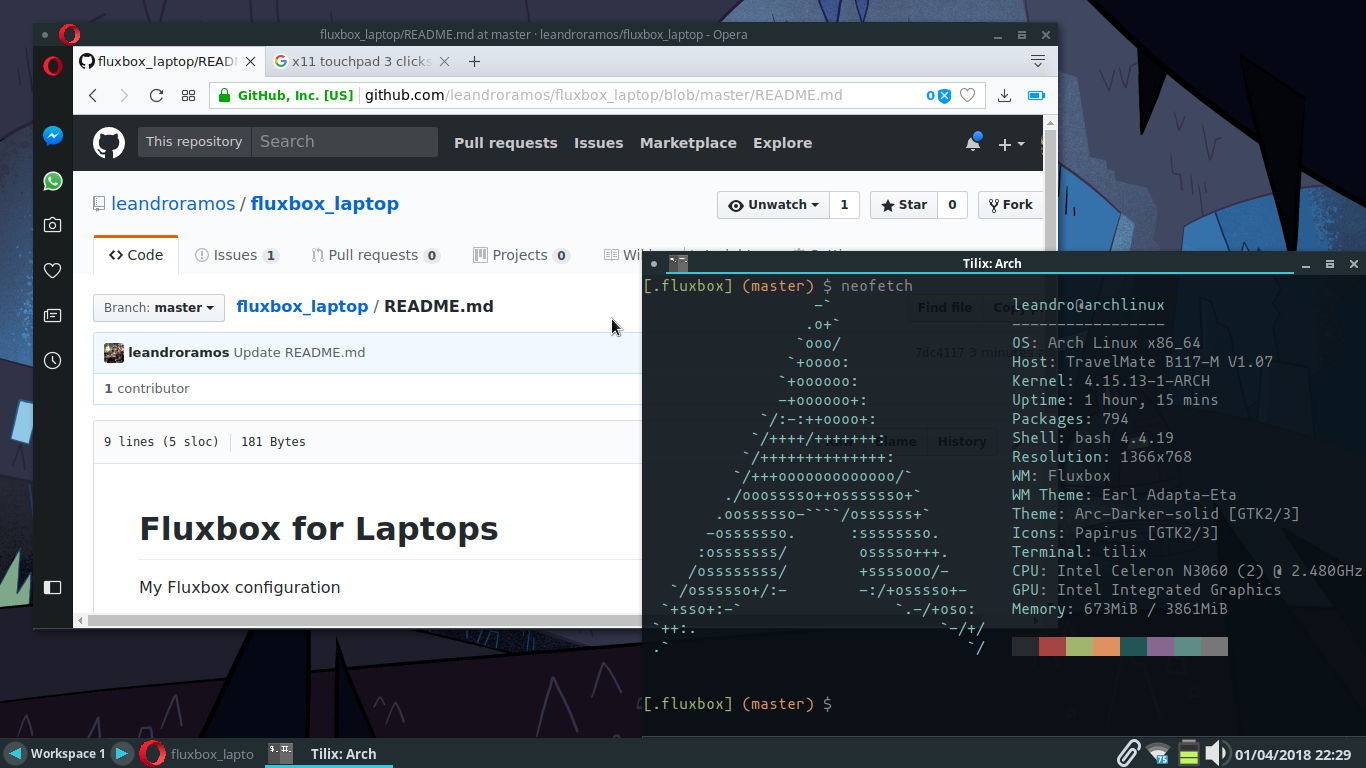Viewport: 1366px width, 768px height.
Task: Click the 1 contributor text
Action: [147, 388]
